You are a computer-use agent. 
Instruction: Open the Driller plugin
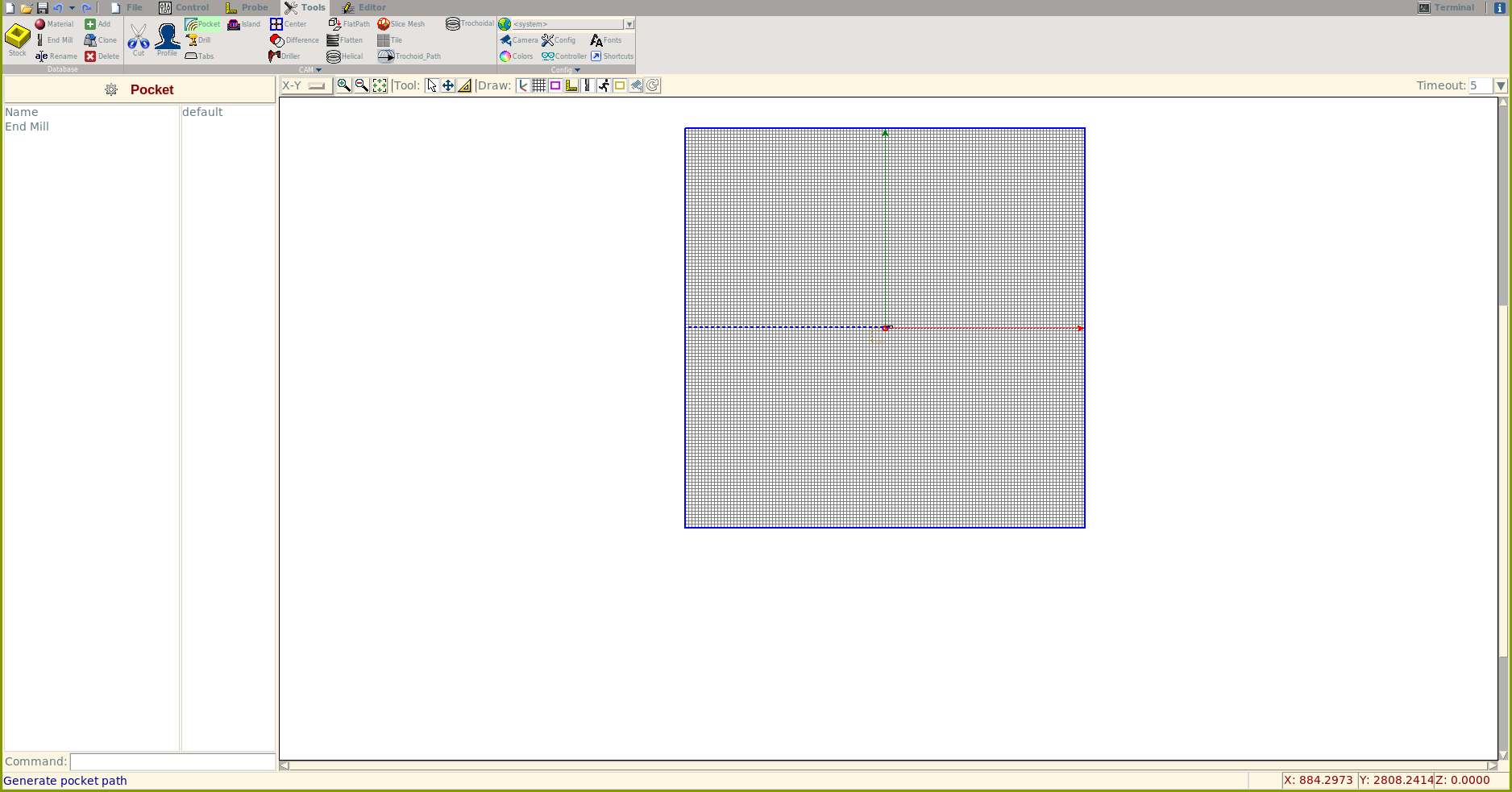coord(285,56)
